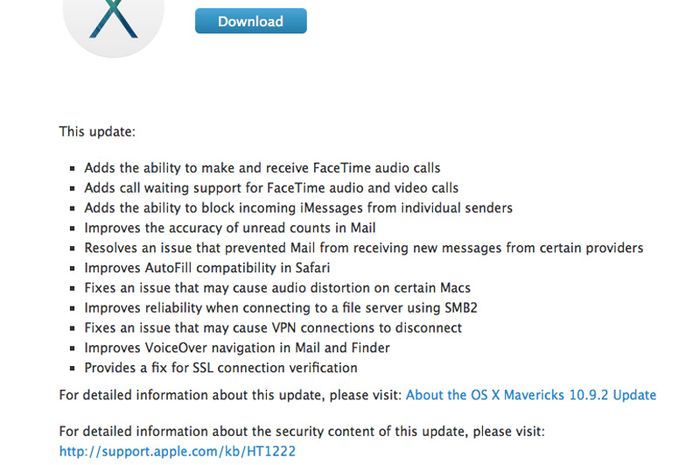Image resolution: width=700 pixels, height=465 pixels.
Task: Click the blue Download button
Action: tap(251, 21)
